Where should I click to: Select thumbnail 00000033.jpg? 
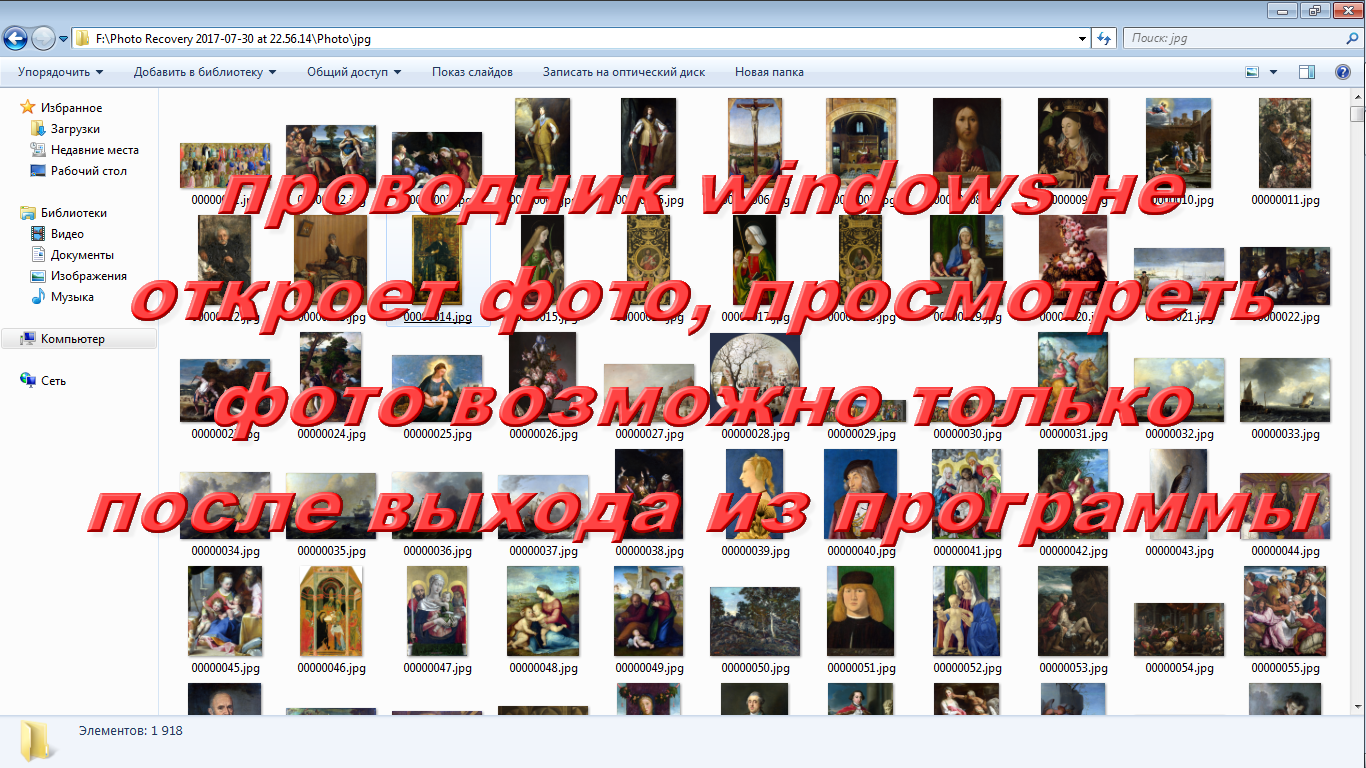tap(1285, 390)
